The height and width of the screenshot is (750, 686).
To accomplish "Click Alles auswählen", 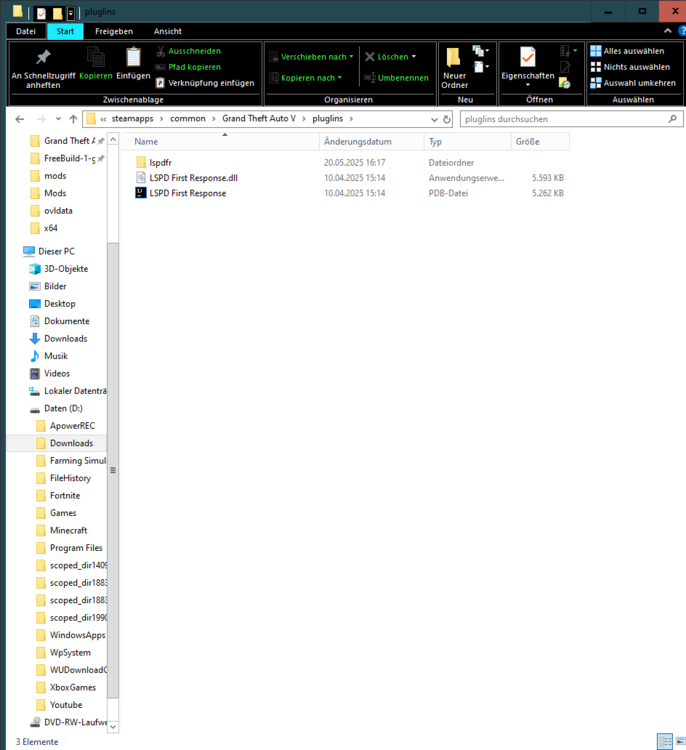I will click(x=627, y=51).
